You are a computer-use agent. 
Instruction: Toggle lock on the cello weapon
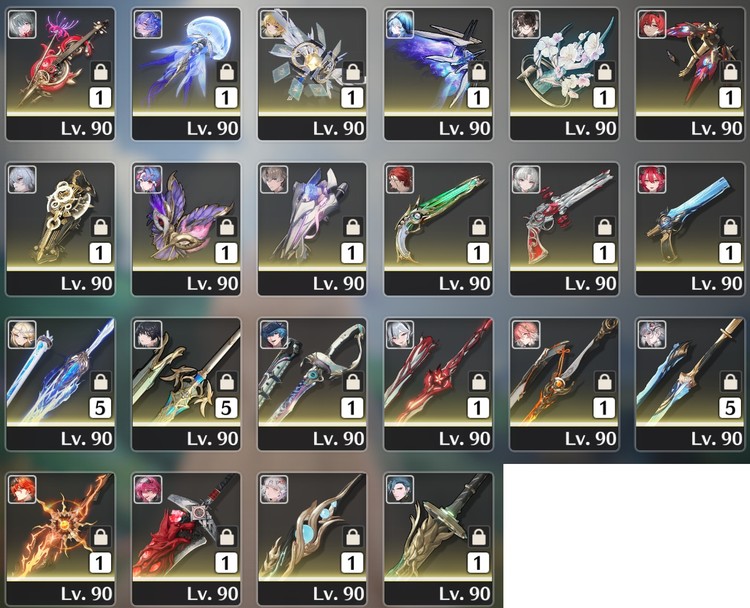pyautogui.click(x=100, y=72)
